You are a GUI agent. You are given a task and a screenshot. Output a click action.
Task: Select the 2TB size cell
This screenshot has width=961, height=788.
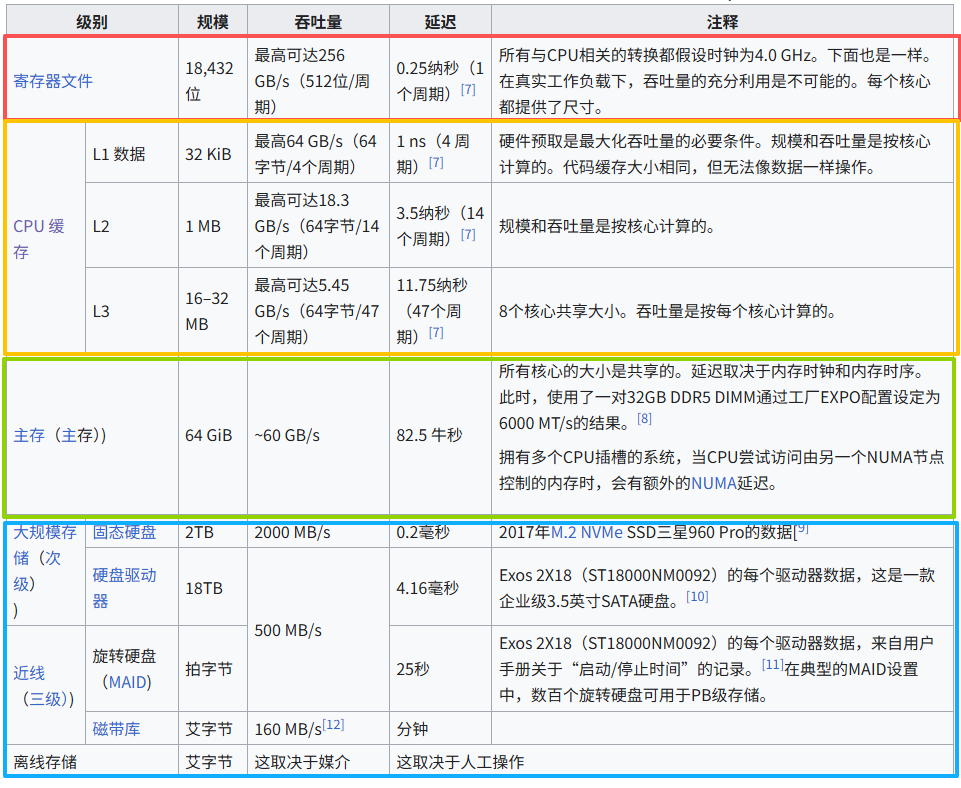213,532
